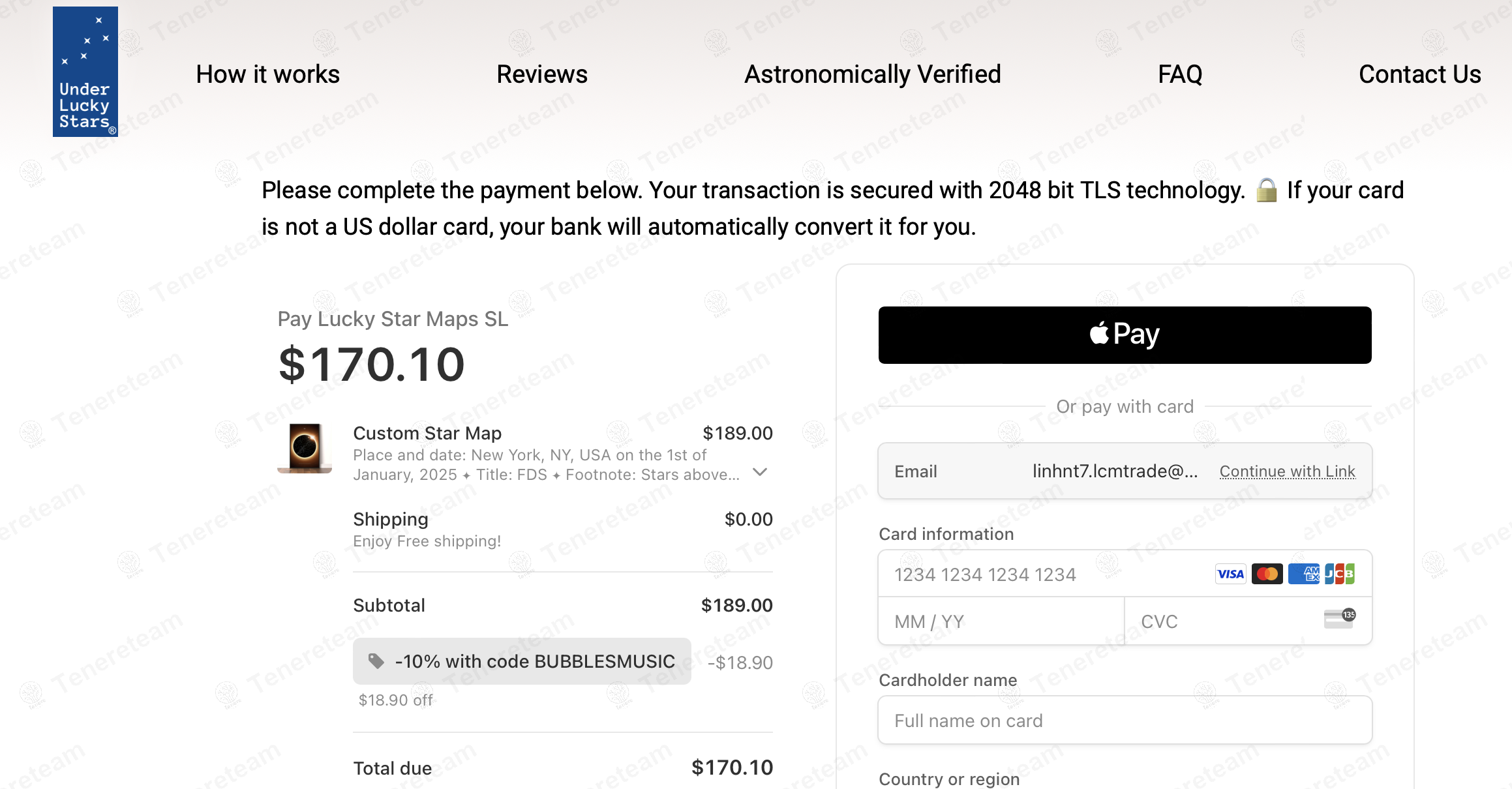
Task: Open the Reviews menu item
Action: (541, 74)
